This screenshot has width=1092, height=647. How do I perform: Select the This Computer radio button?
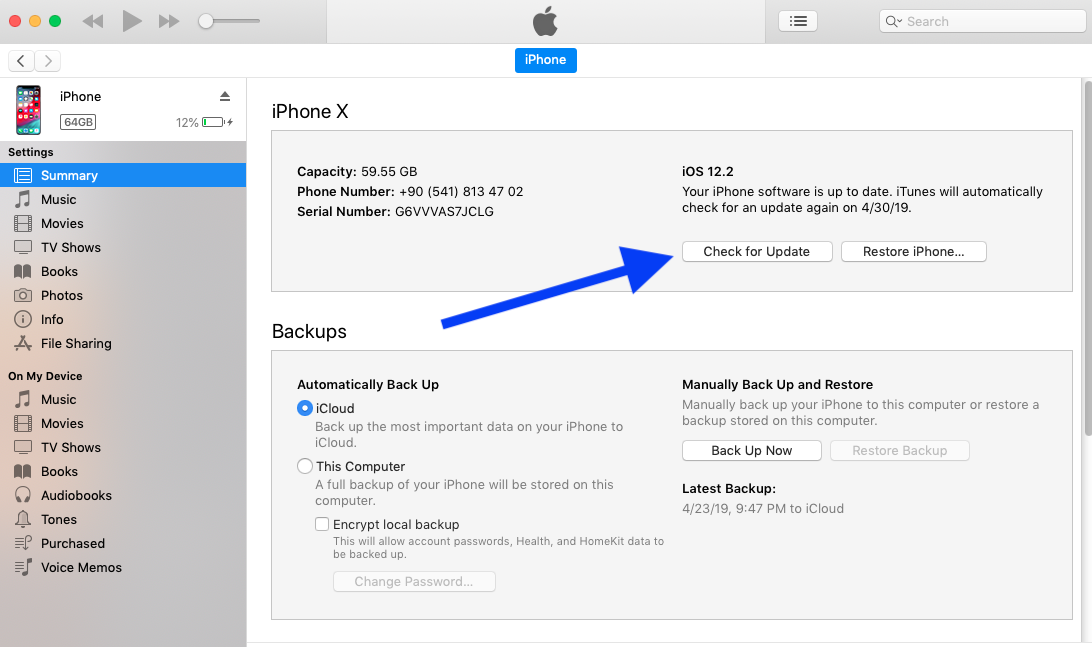[304, 466]
